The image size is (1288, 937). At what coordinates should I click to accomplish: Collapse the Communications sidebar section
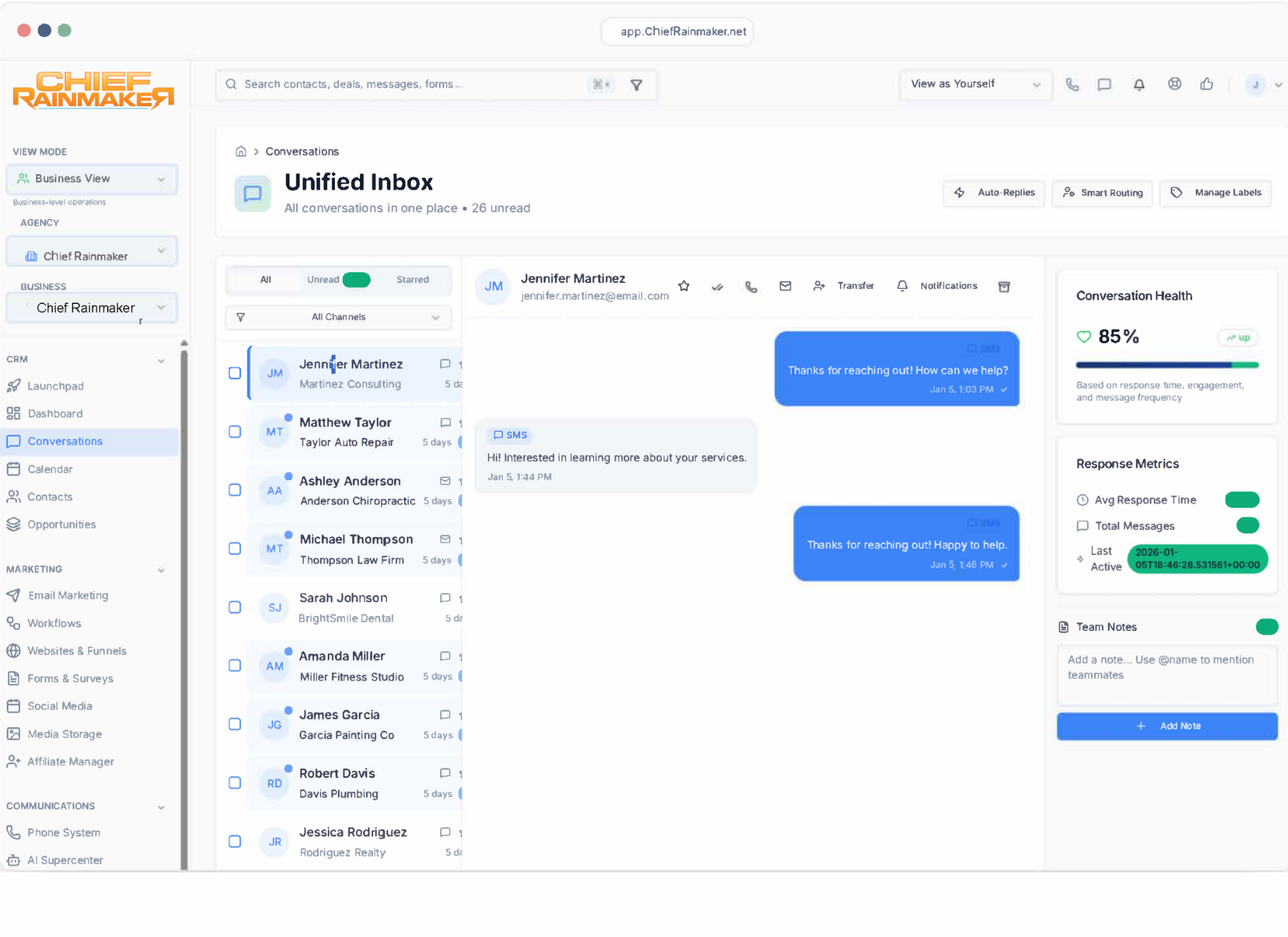point(161,807)
